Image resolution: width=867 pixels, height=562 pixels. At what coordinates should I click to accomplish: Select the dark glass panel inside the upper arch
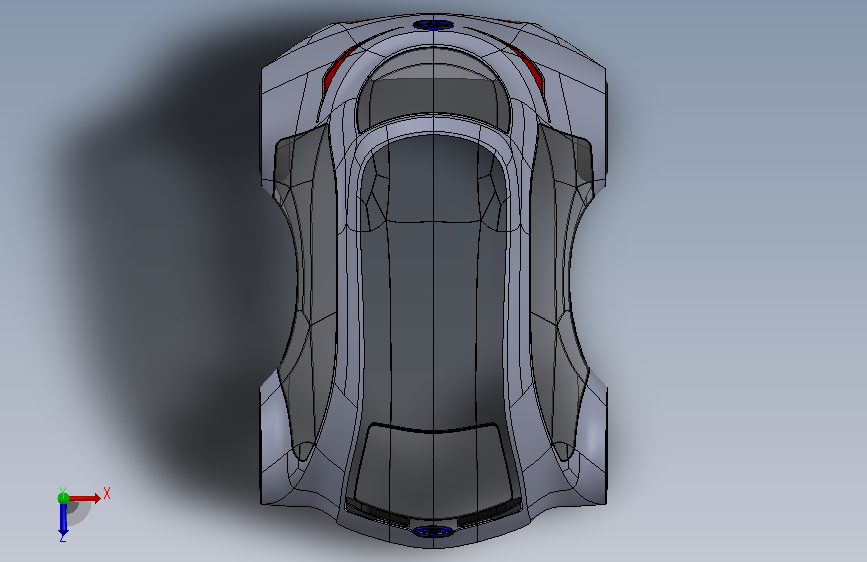(x=433, y=91)
